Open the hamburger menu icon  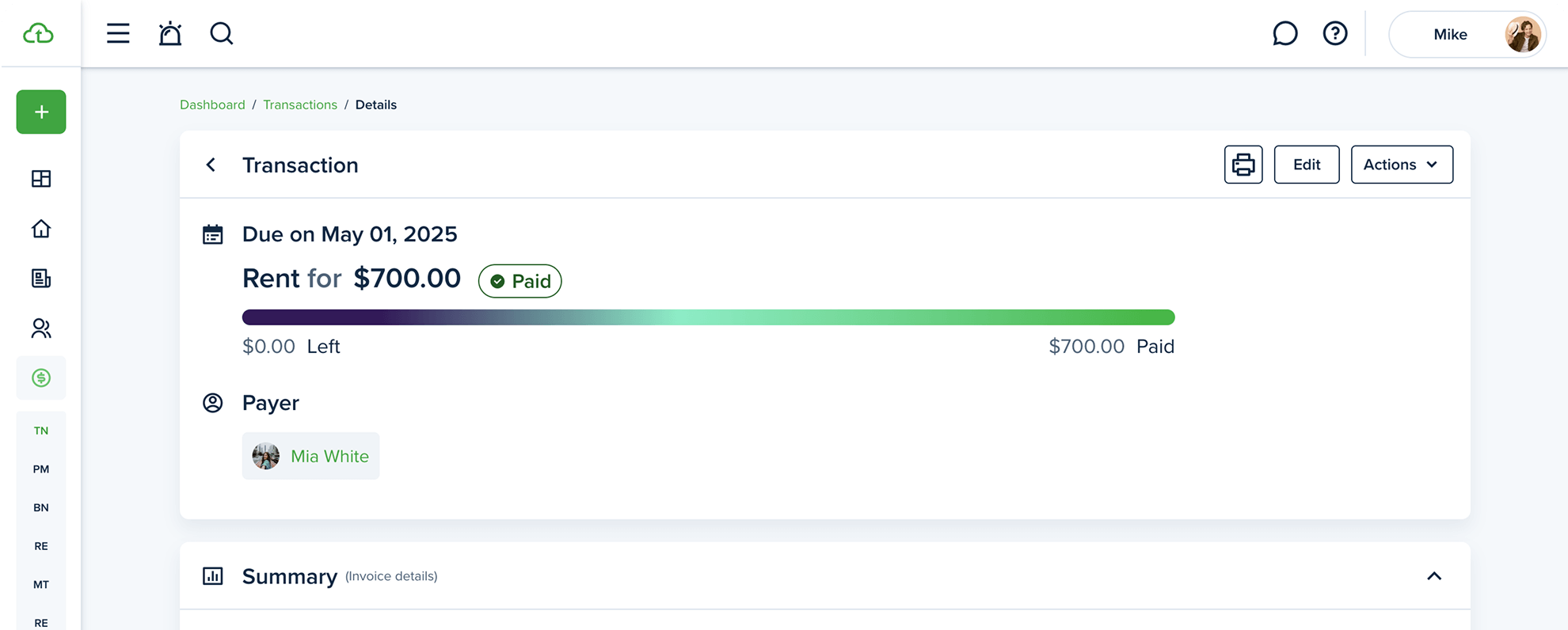click(118, 33)
